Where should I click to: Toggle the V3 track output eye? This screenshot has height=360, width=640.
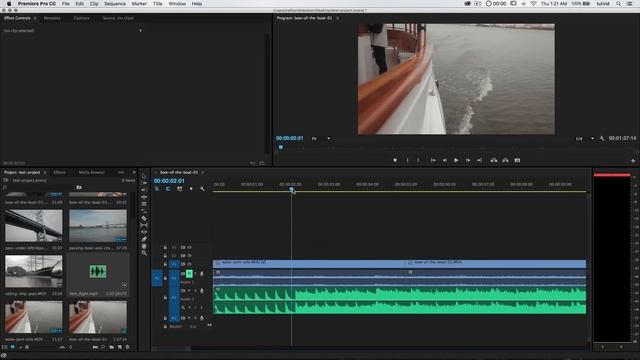189,247
